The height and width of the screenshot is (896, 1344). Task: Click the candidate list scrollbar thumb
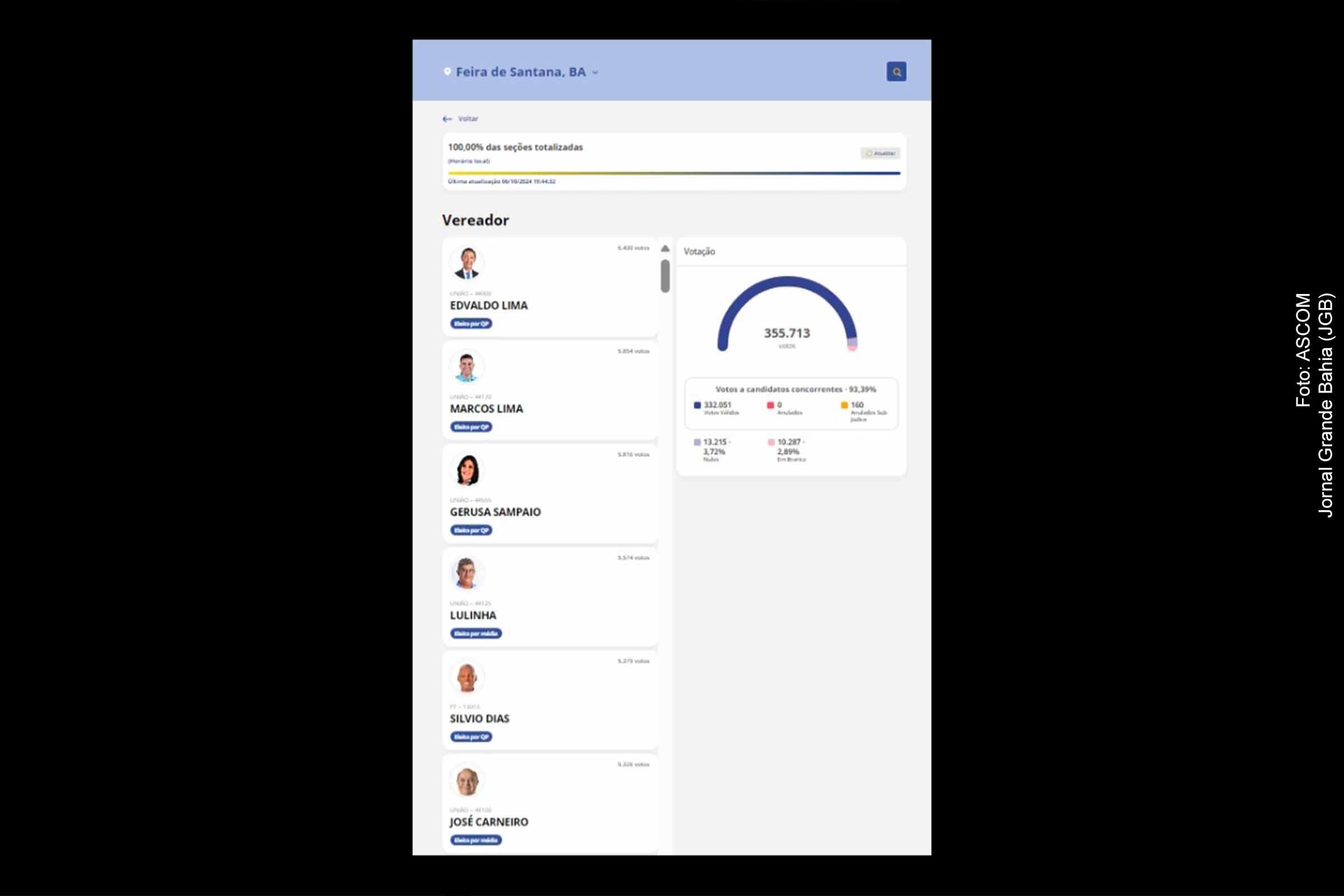coord(665,276)
